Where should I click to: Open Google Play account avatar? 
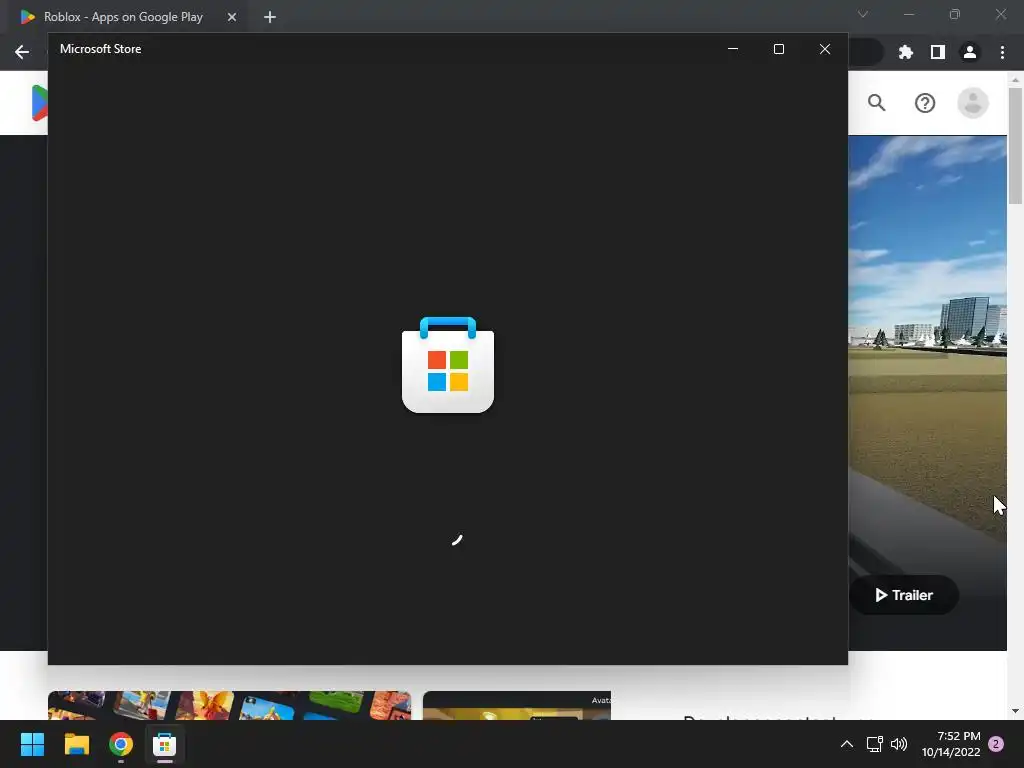pos(973,103)
